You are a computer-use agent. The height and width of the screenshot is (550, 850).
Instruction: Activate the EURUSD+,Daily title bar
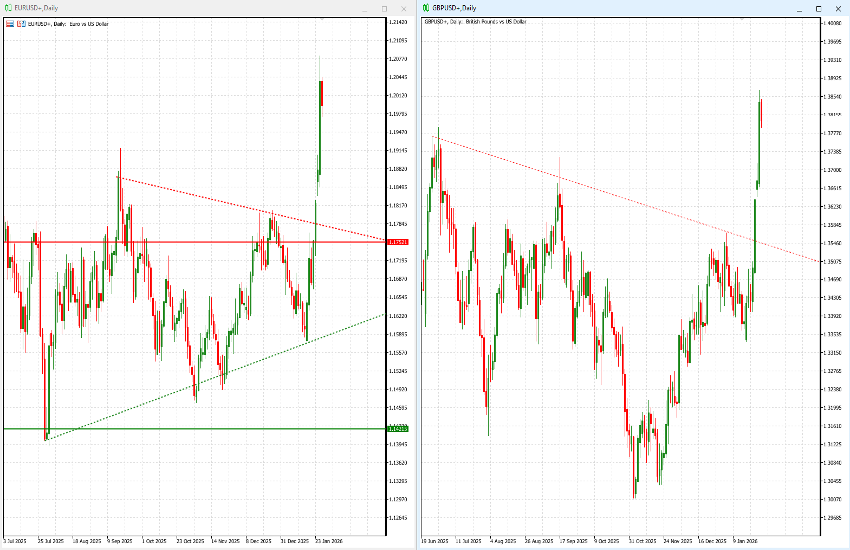point(200,8)
